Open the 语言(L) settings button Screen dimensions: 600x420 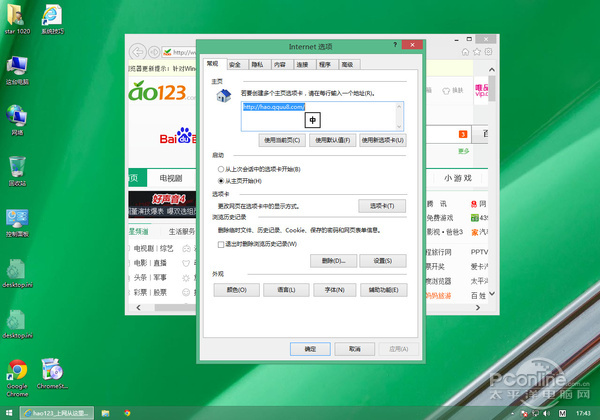286,290
